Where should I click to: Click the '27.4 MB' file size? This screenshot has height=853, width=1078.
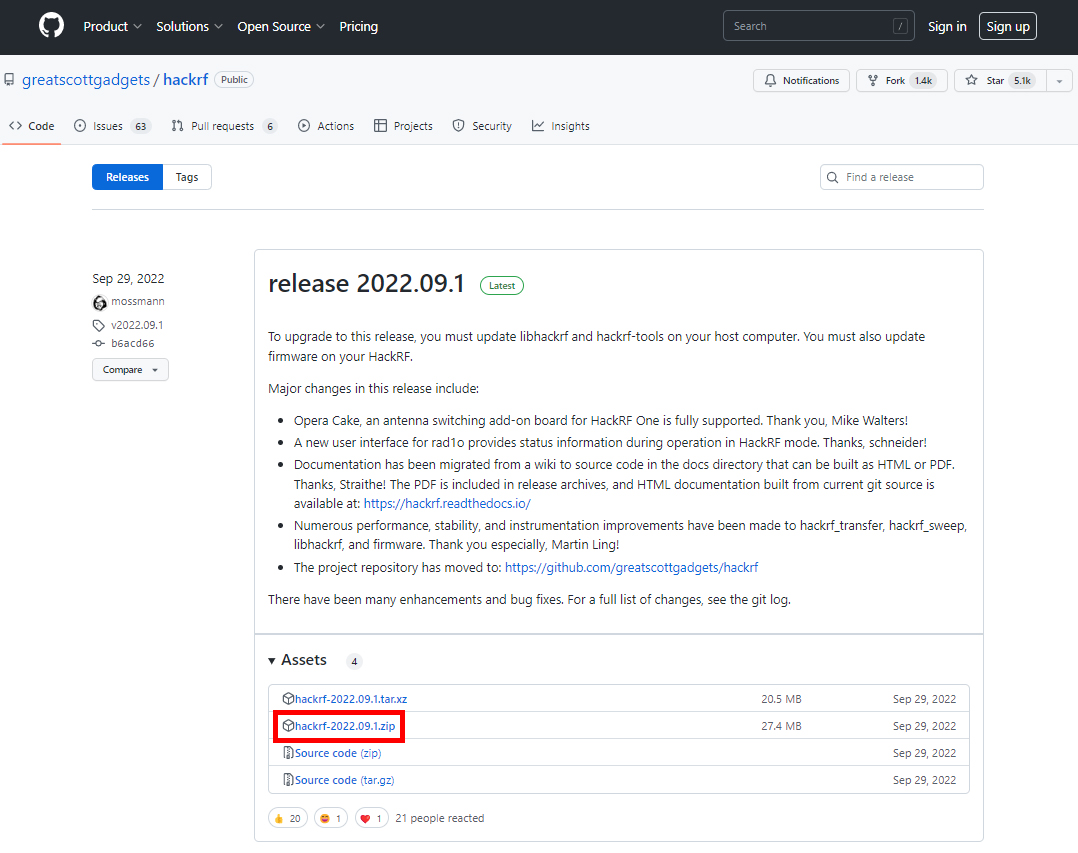pyautogui.click(x=781, y=726)
